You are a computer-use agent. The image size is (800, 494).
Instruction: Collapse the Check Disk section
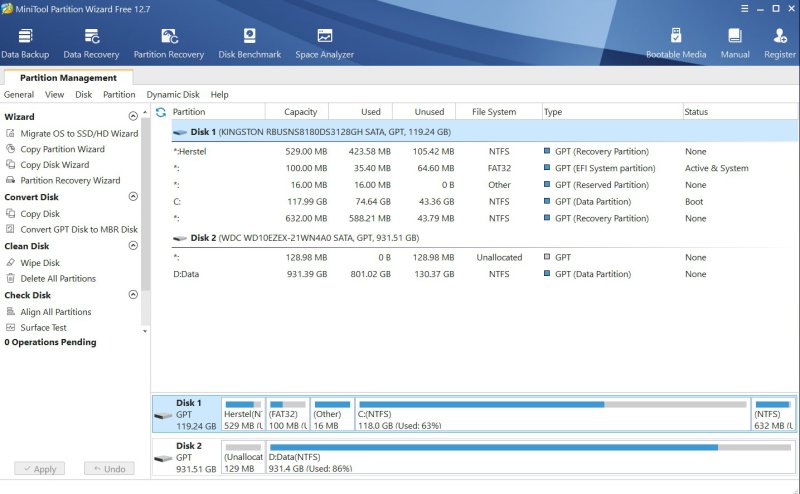[133, 295]
